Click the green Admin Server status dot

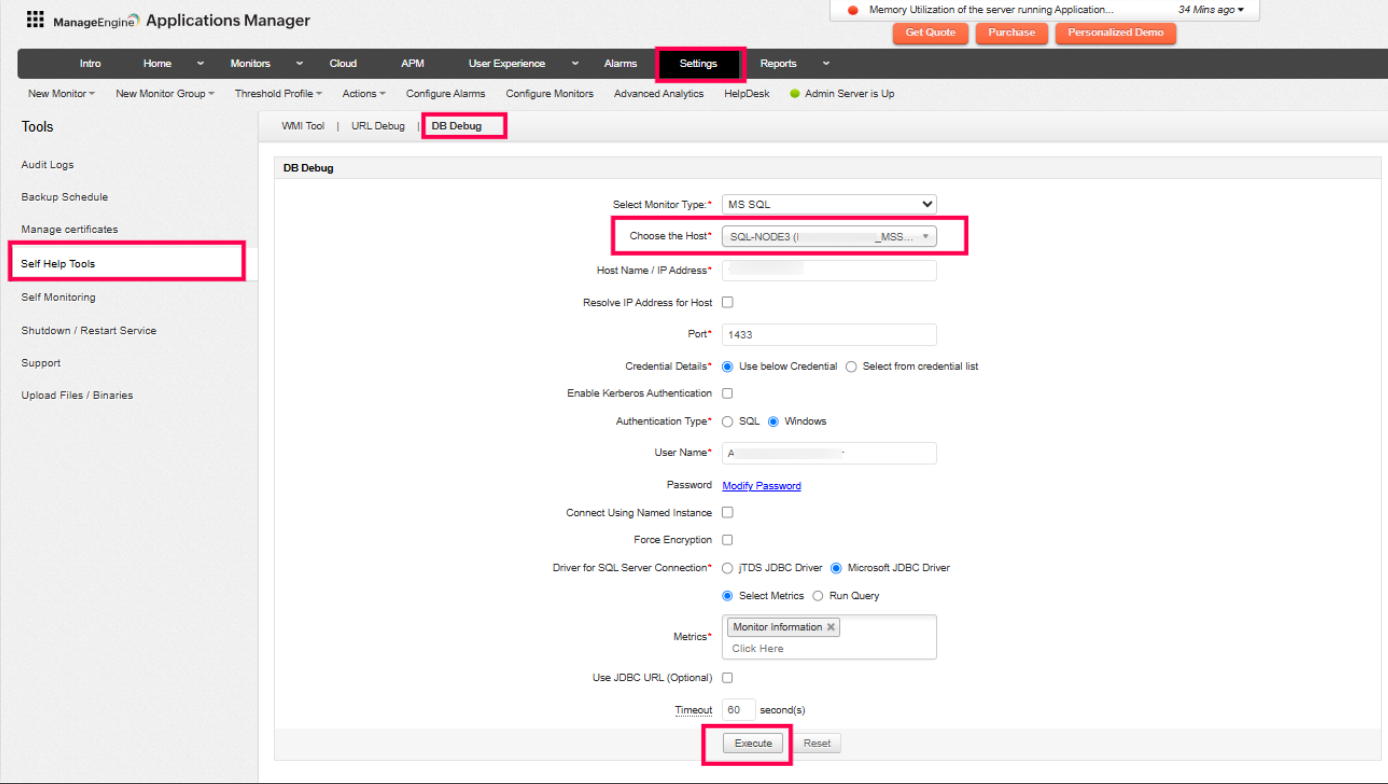pos(795,94)
